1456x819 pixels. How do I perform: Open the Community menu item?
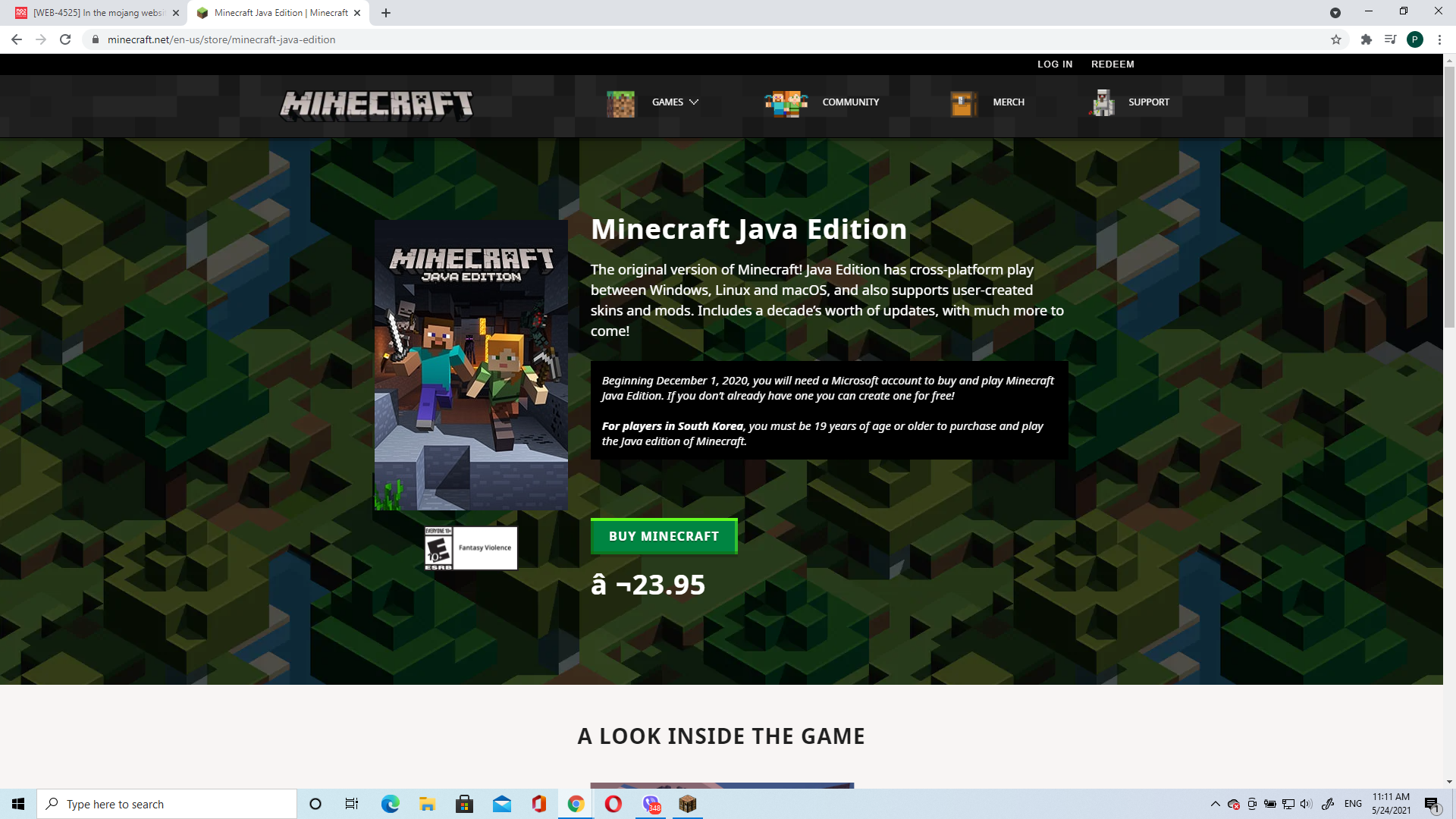click(850, 102)
